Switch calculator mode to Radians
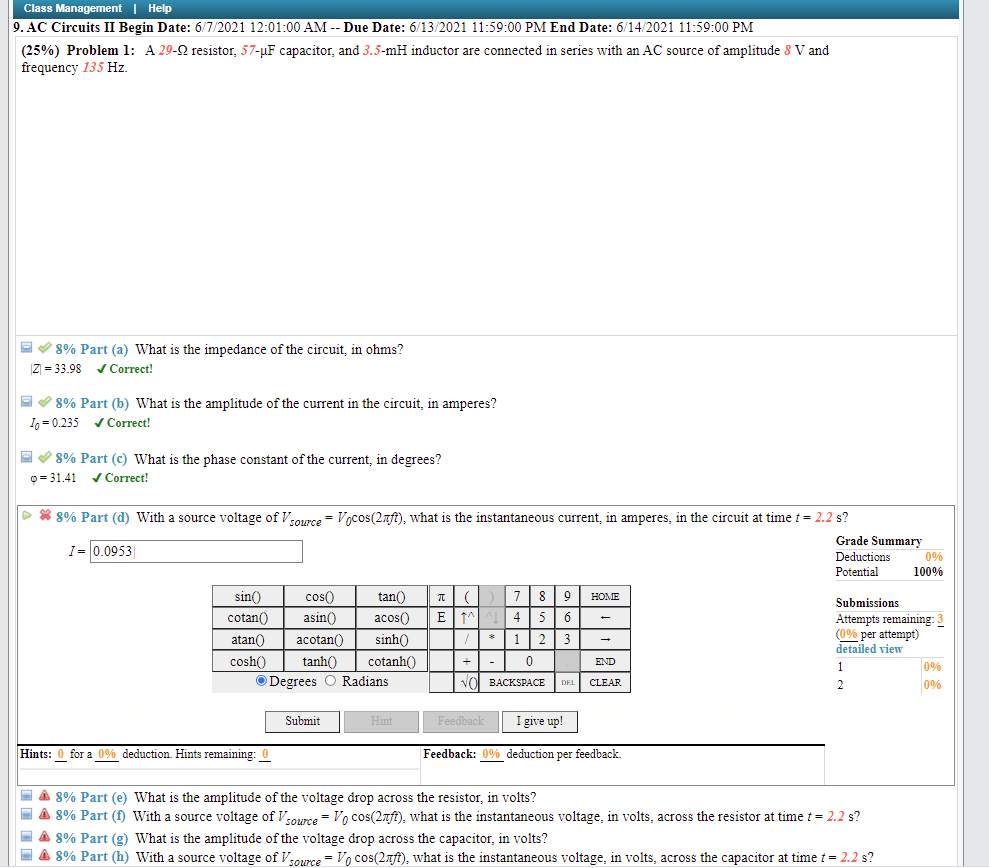 coord(330,680)
